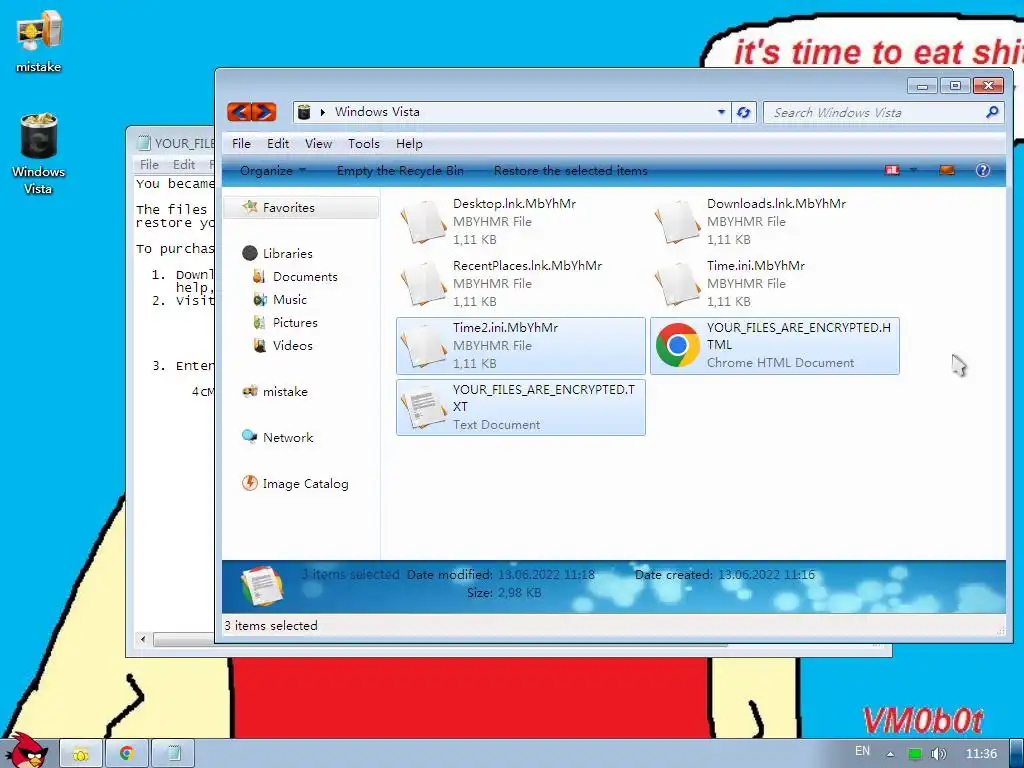This screenshot has width=1024, height=768.
Task: Click the 11:36 taskbar clock
Action: pyautogui.click(x=981, y=754)
